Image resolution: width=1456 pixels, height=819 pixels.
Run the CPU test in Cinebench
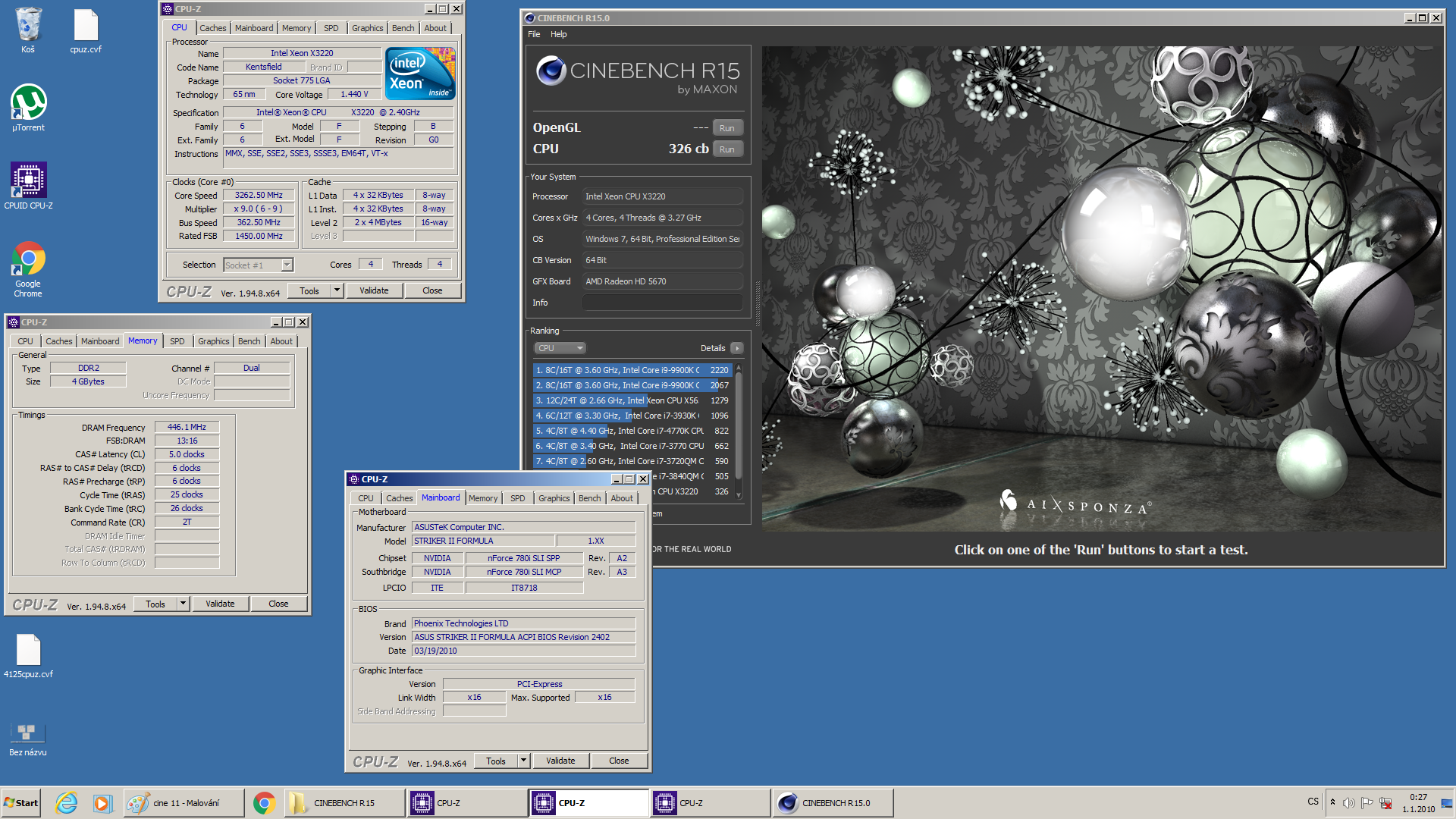(x=727, y=149)
